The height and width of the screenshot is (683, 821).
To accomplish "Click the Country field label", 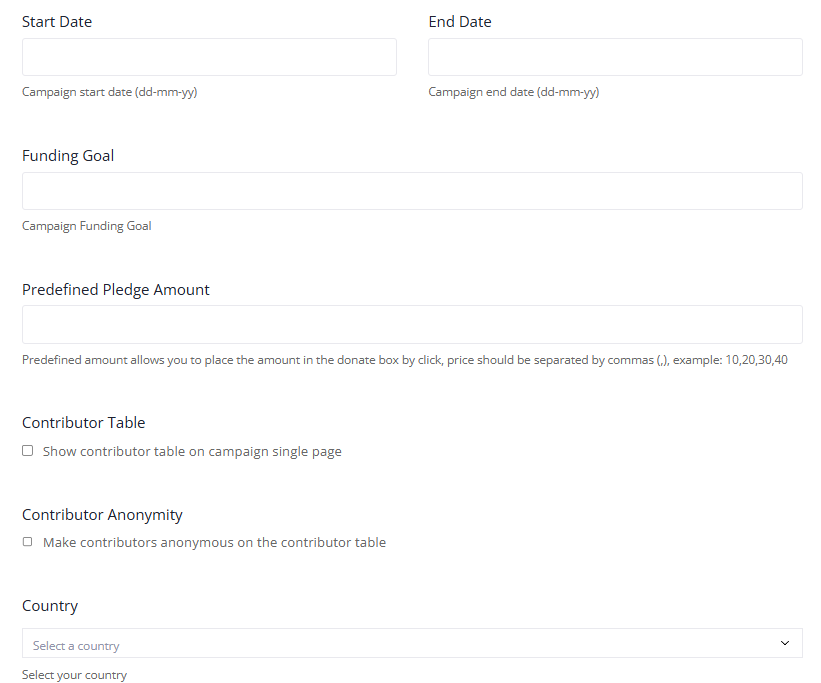I will tap(50, 606).
